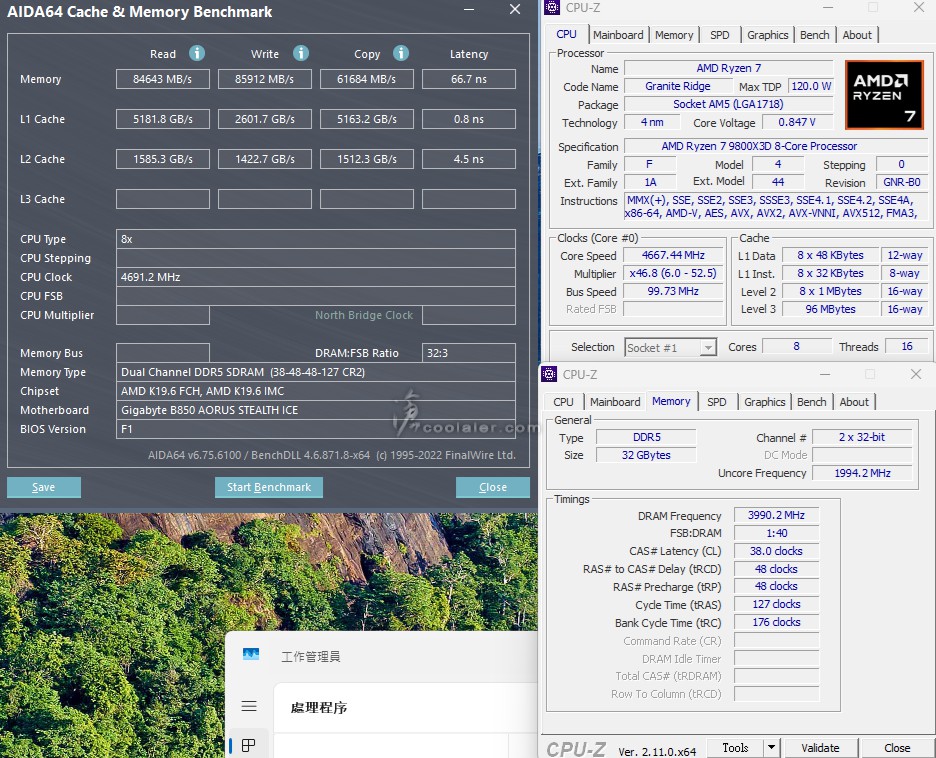This screenshot has height=758, width=936.
Task: Open About tab in top CPU-Z window
Action: coord(857,35)
